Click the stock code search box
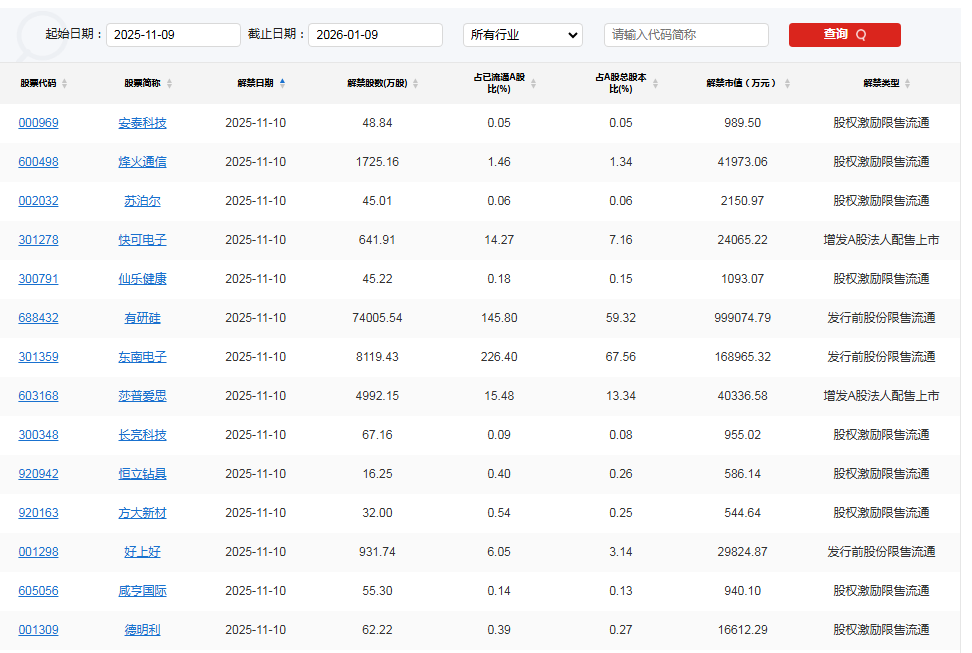The height and width of the screenshot is (653, 972). pyautogui.click(x=685, y=34)
